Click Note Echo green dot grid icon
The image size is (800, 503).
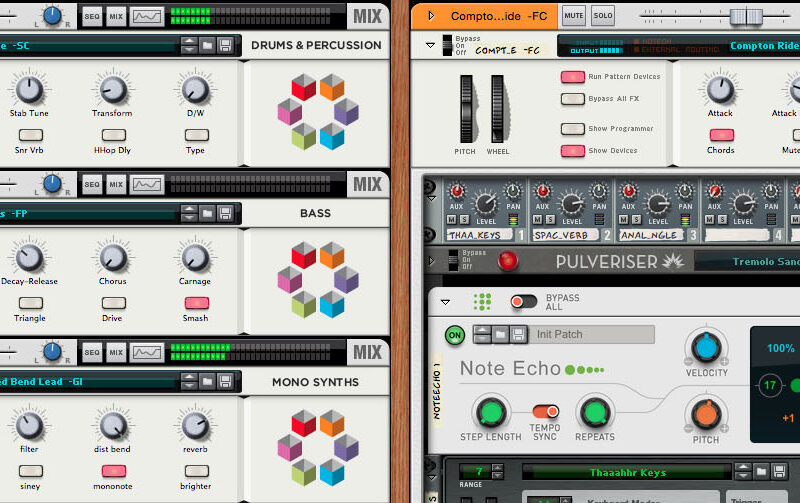click(x=482, y=302)
